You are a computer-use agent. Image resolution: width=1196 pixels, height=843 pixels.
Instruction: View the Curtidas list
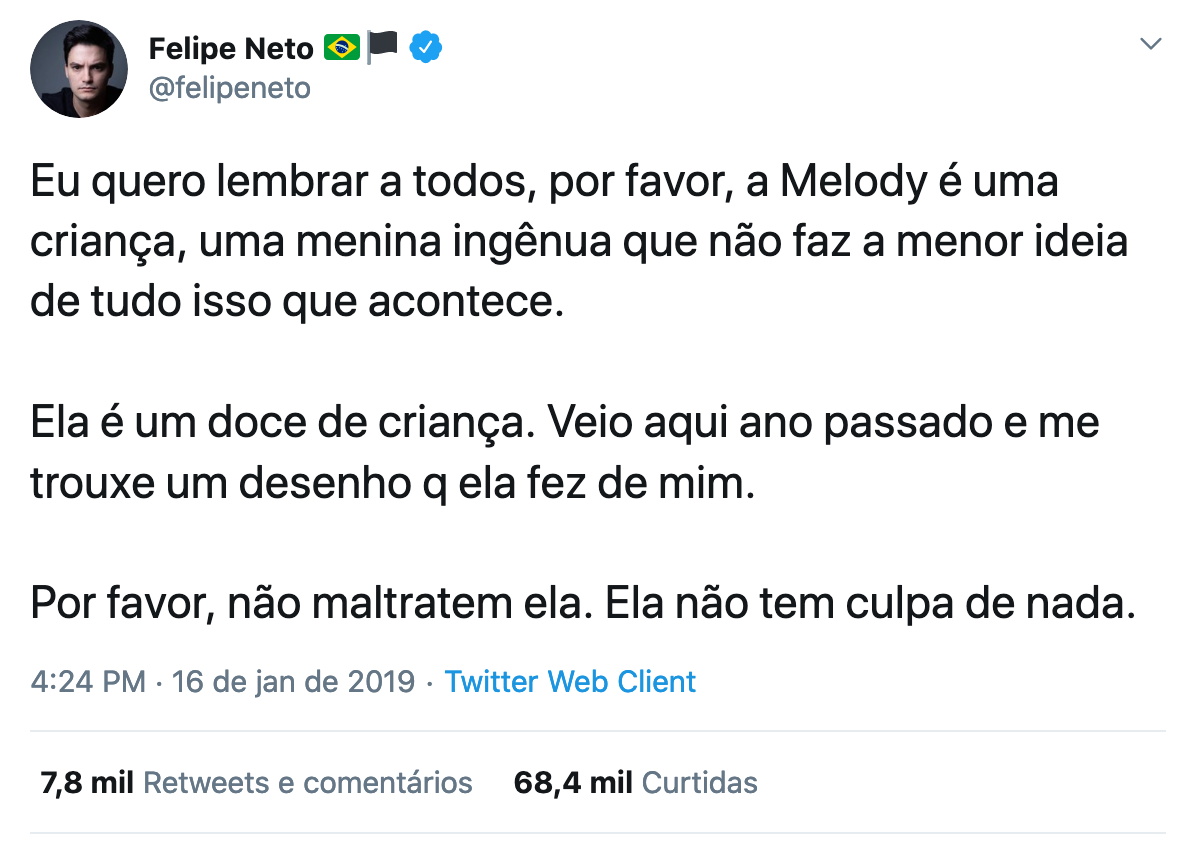(x=699, y=782)
